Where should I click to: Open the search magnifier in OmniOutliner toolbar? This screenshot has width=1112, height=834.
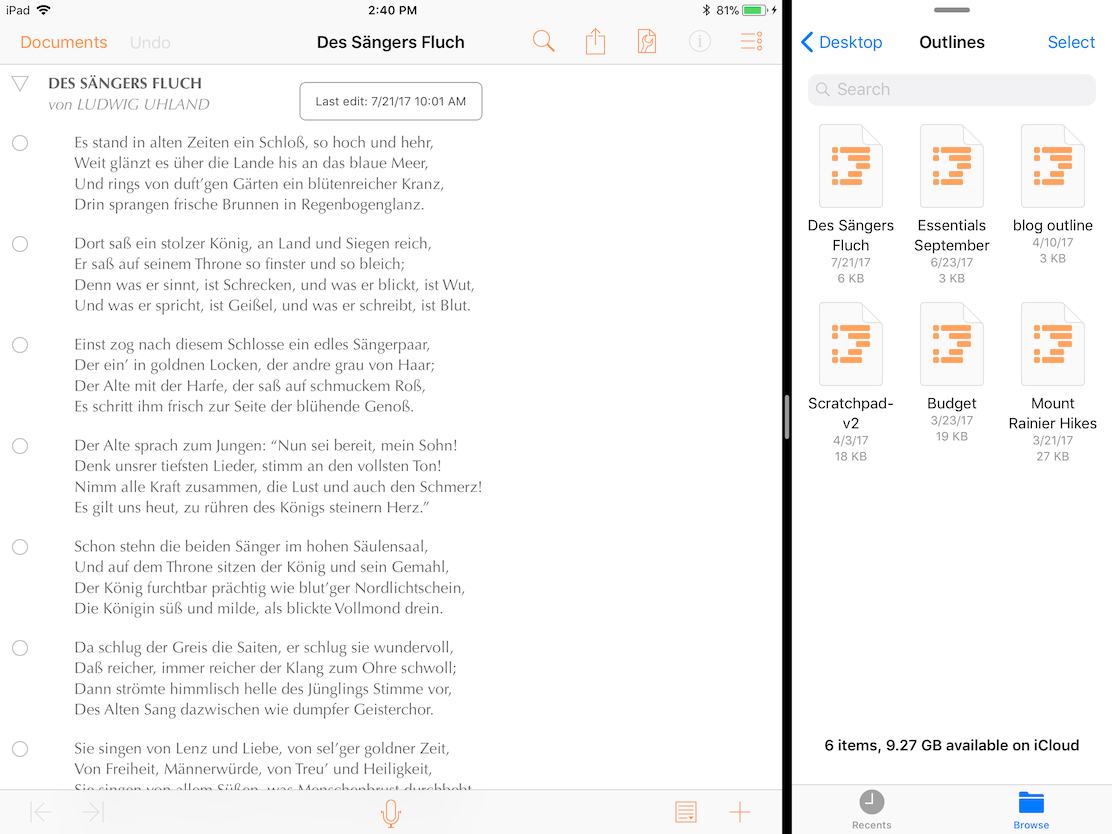pos(543,42)
